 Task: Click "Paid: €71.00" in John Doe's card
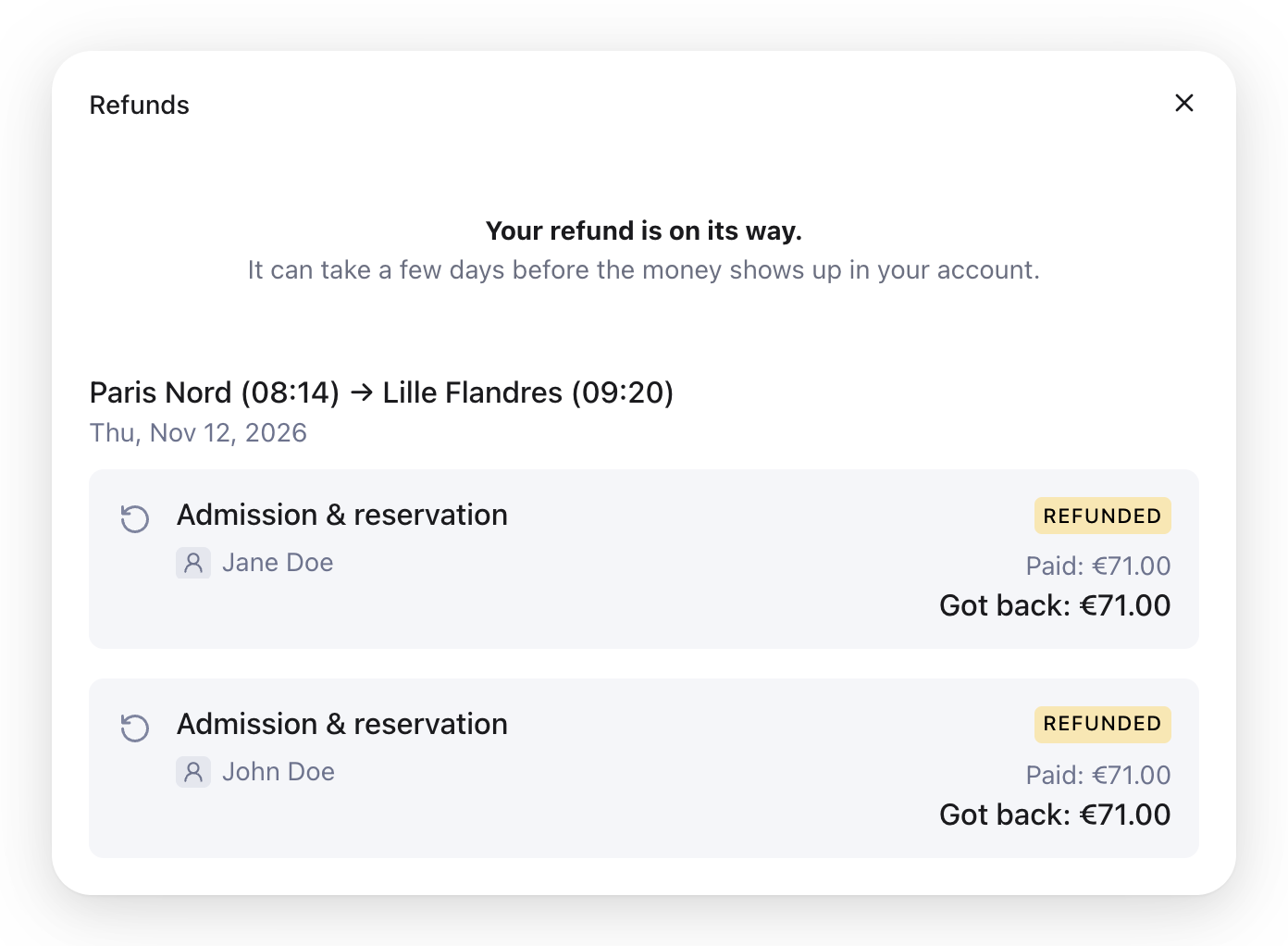(x=1098, y=775)
